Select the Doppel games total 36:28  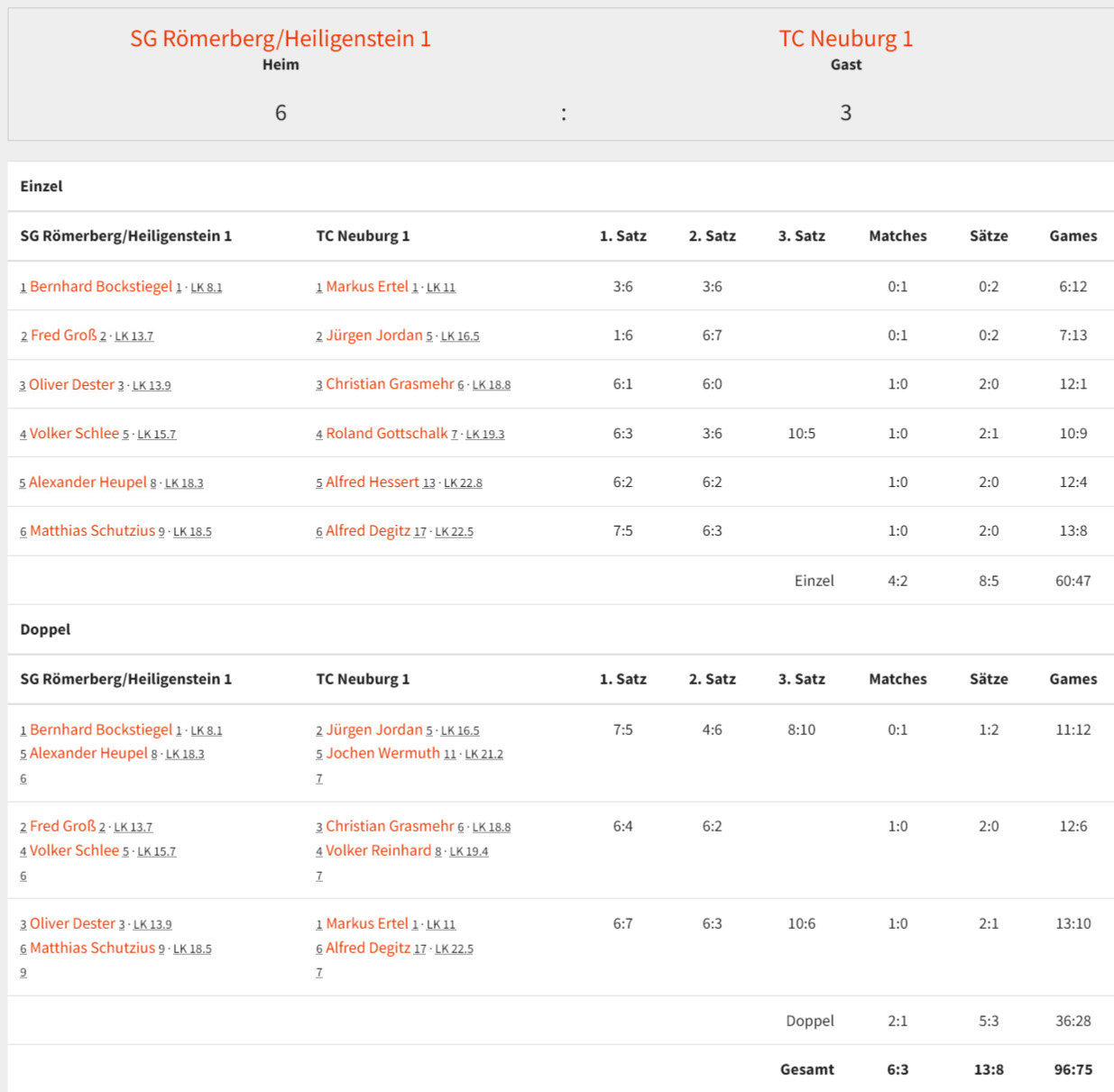click(x=1073, y=1021)
